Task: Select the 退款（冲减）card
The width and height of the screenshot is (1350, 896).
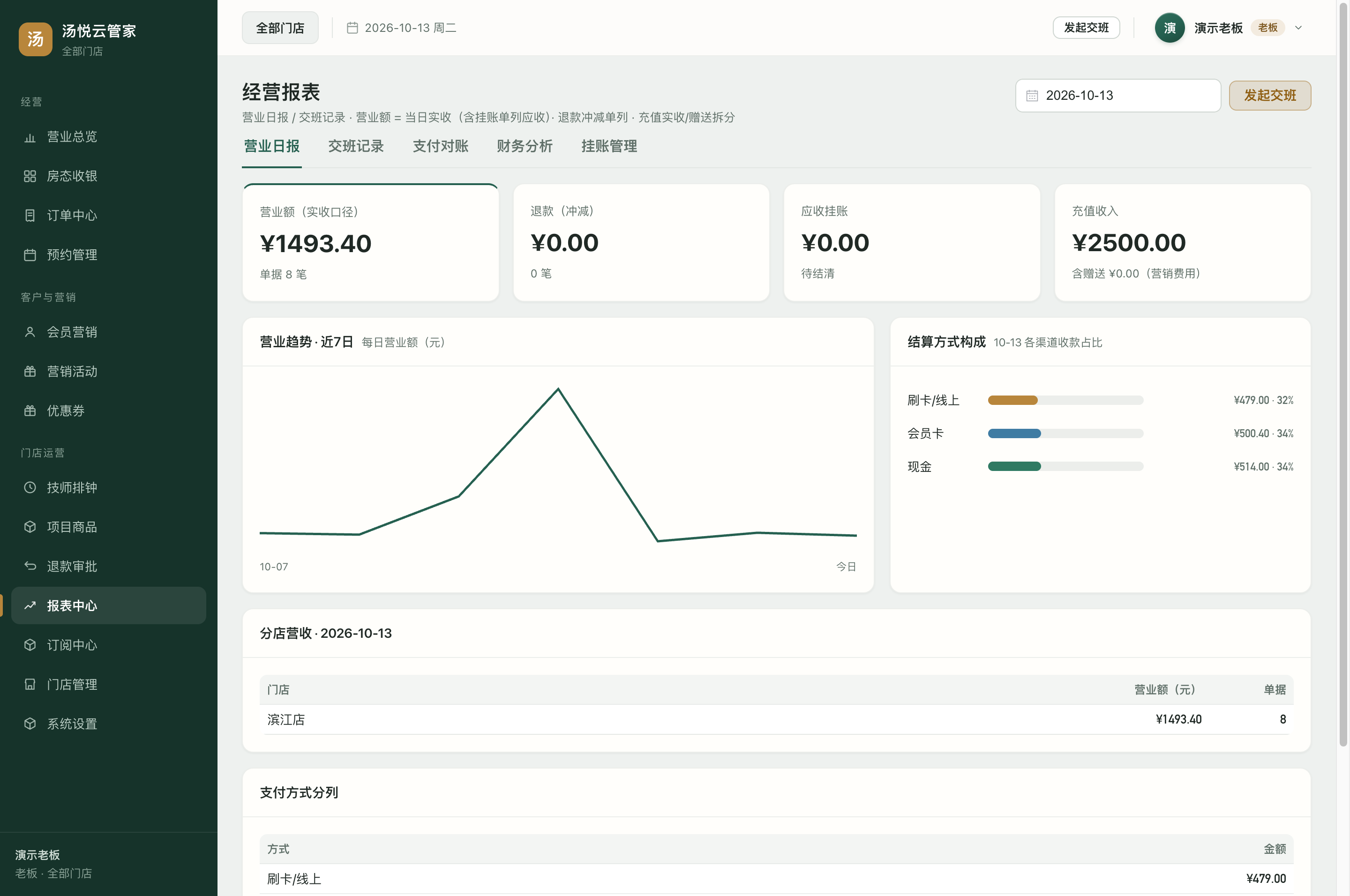Action: coord(641,242)
